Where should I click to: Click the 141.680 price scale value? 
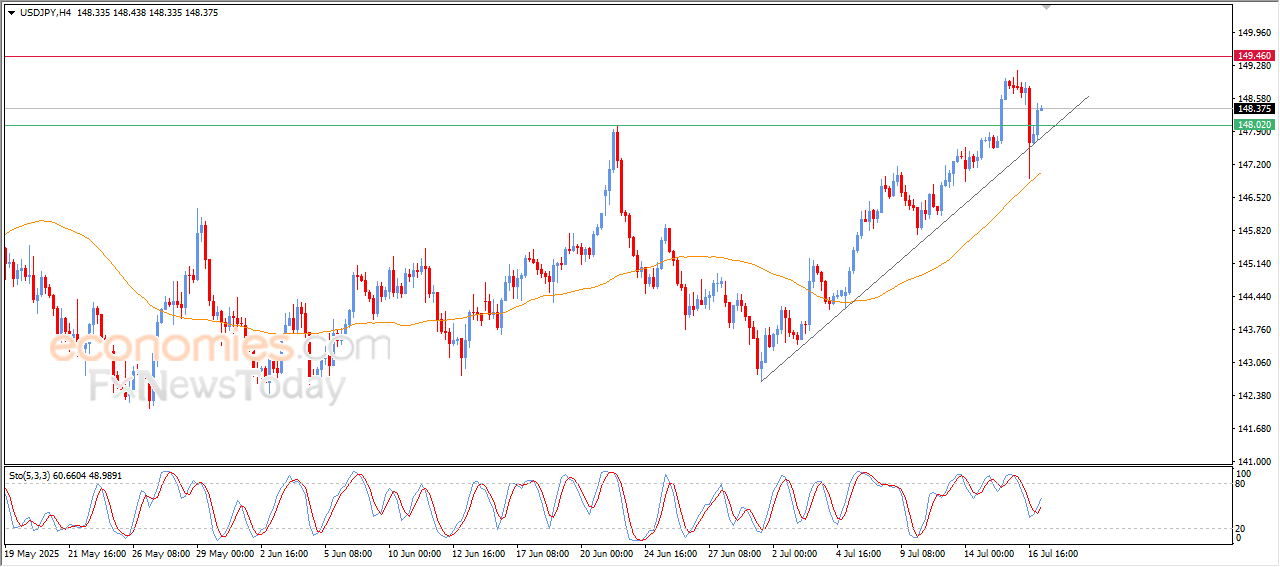click(x=1256, y=429)
